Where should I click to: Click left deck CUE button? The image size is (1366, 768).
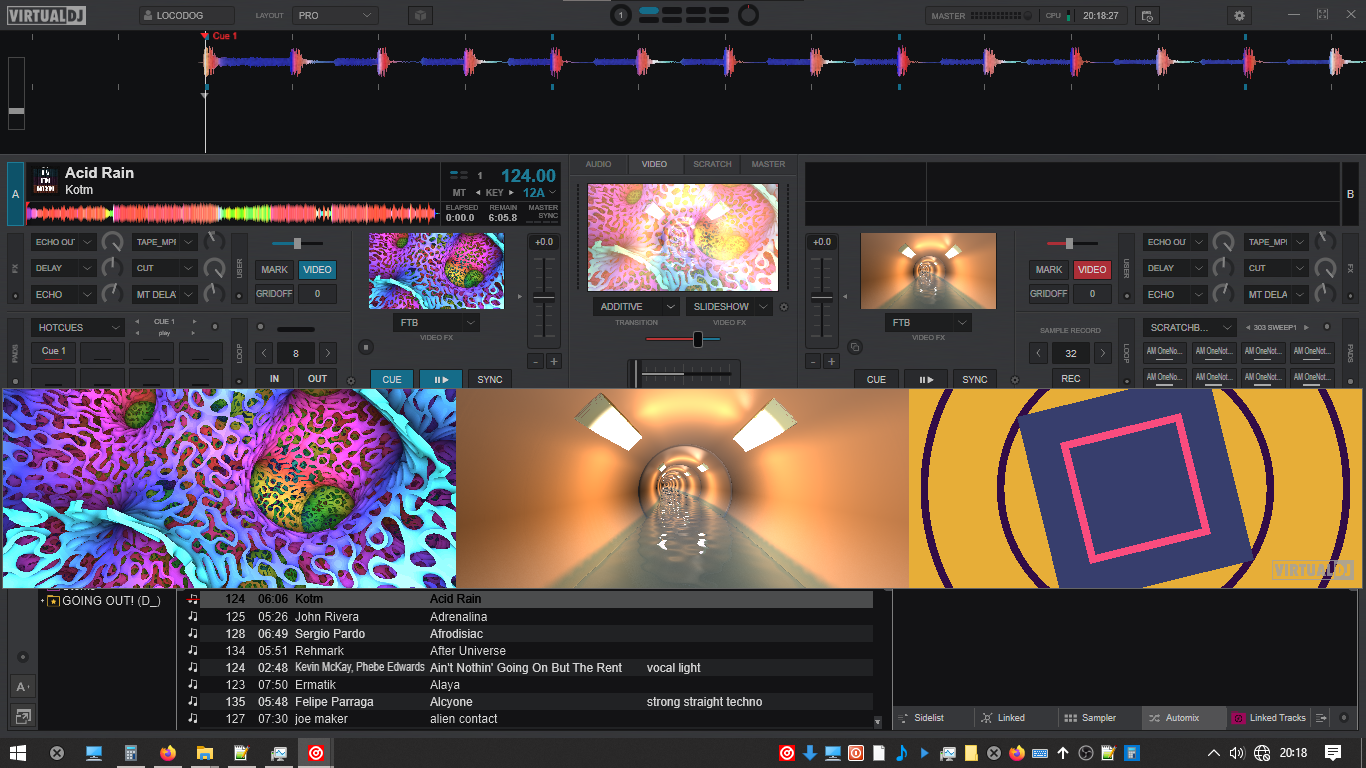coord(392,379)
